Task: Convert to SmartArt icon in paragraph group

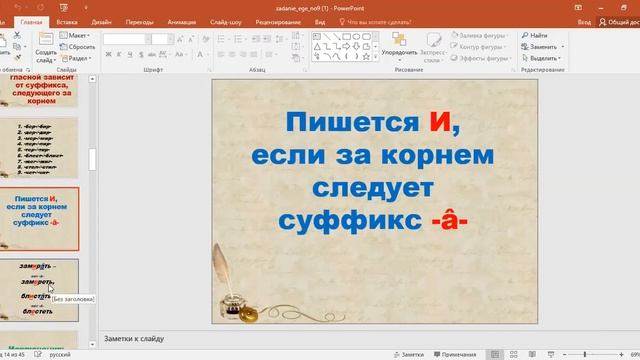Action: 297,58
